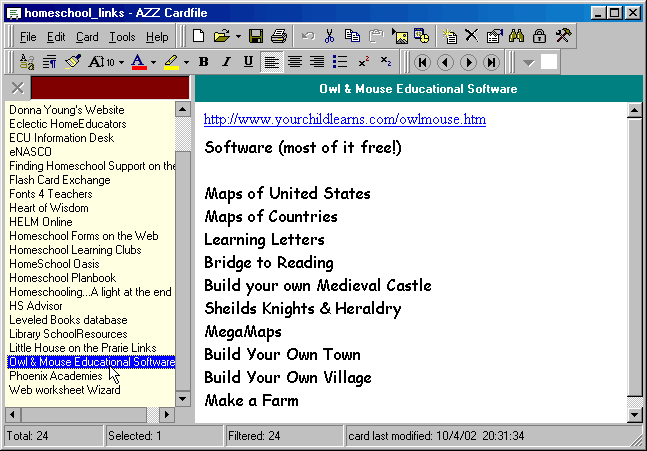Viewport: 647px width, 451px height.
Task: Open the Edit menu
Action: tap(56, 37)
